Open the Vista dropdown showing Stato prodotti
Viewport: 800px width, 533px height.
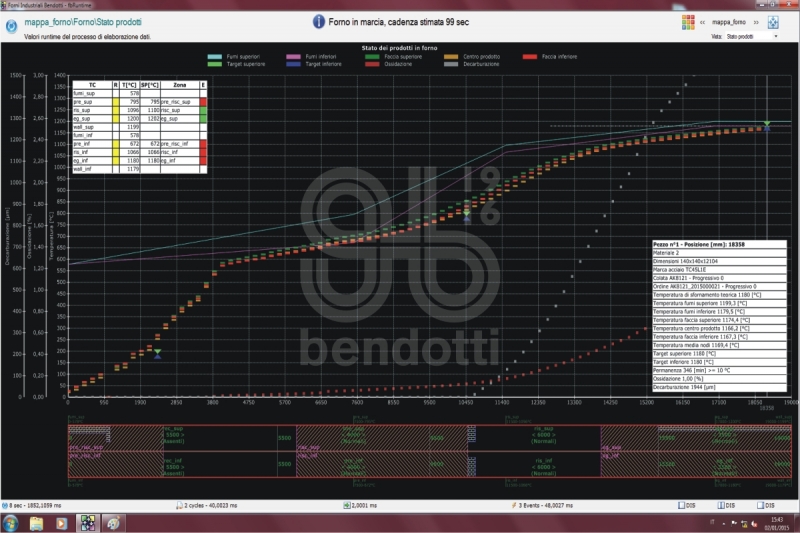pyautogui.click(x=752, y=36)
